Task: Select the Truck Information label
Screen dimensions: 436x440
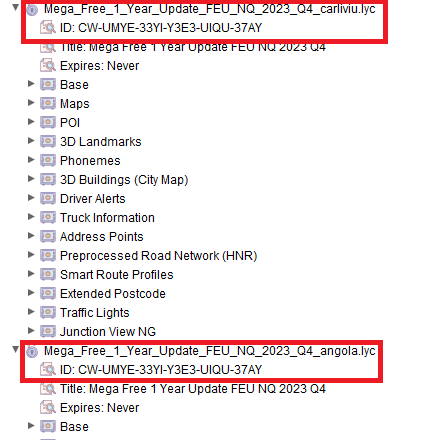Action: point(107,218)
